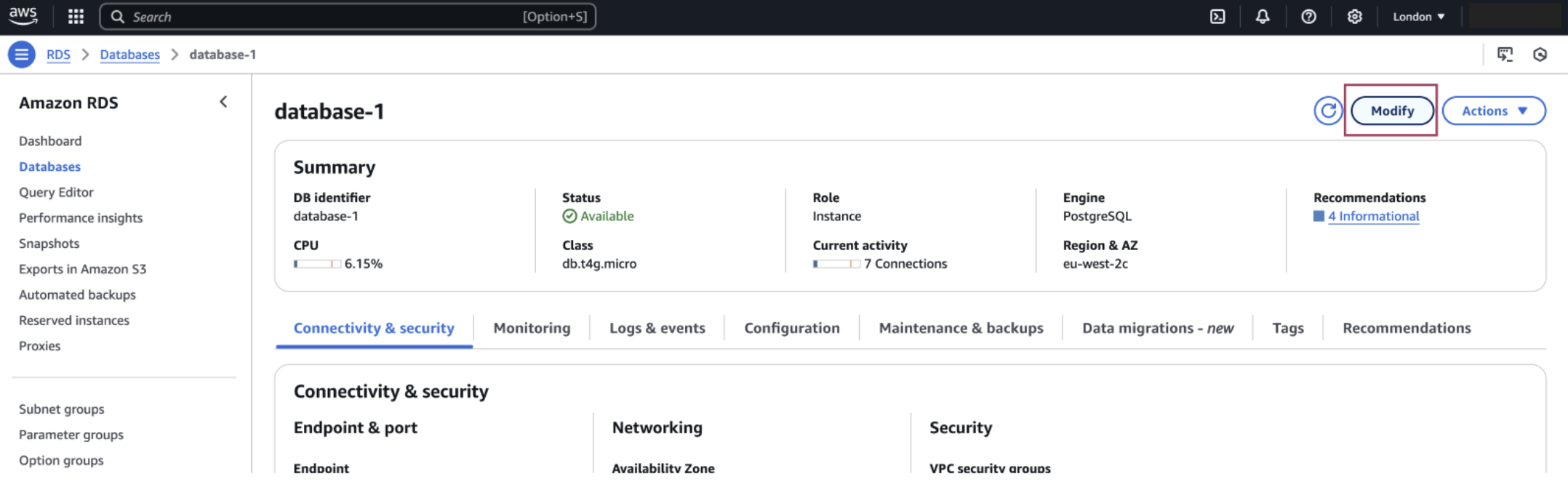Collapse the Amazon RDS side panel
Image resolution: width=1568 pixels, height=490 pixels.
(x=223, y=103)
